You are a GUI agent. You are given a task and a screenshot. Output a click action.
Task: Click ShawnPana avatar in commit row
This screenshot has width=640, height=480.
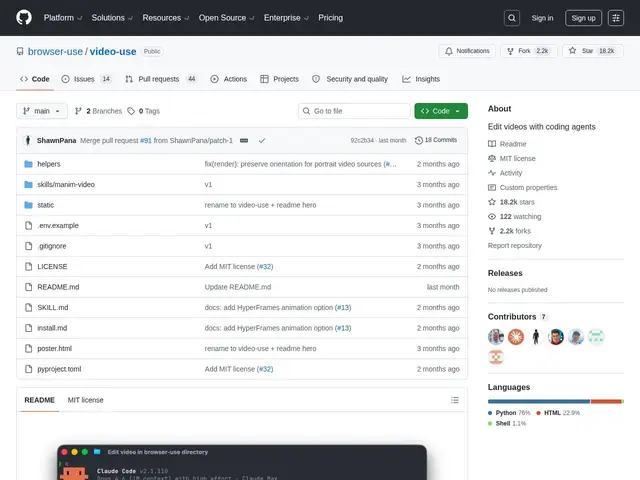click(28, 140)
